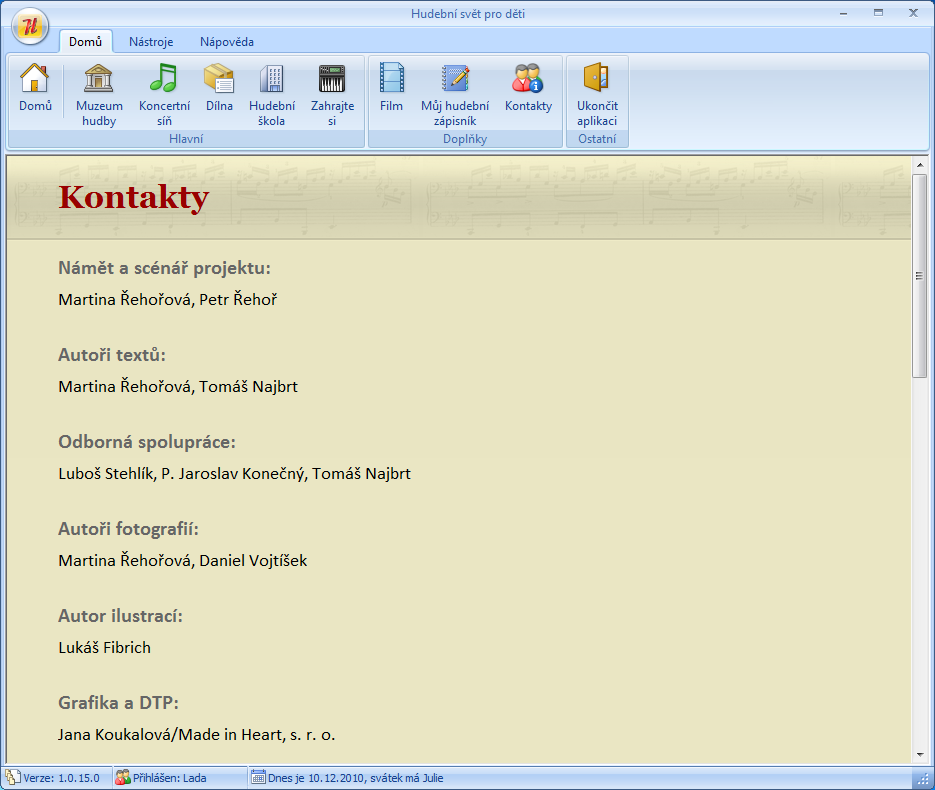
Task: Open Můj hudební zápisník notebook
Action: [x=455, y=94]
